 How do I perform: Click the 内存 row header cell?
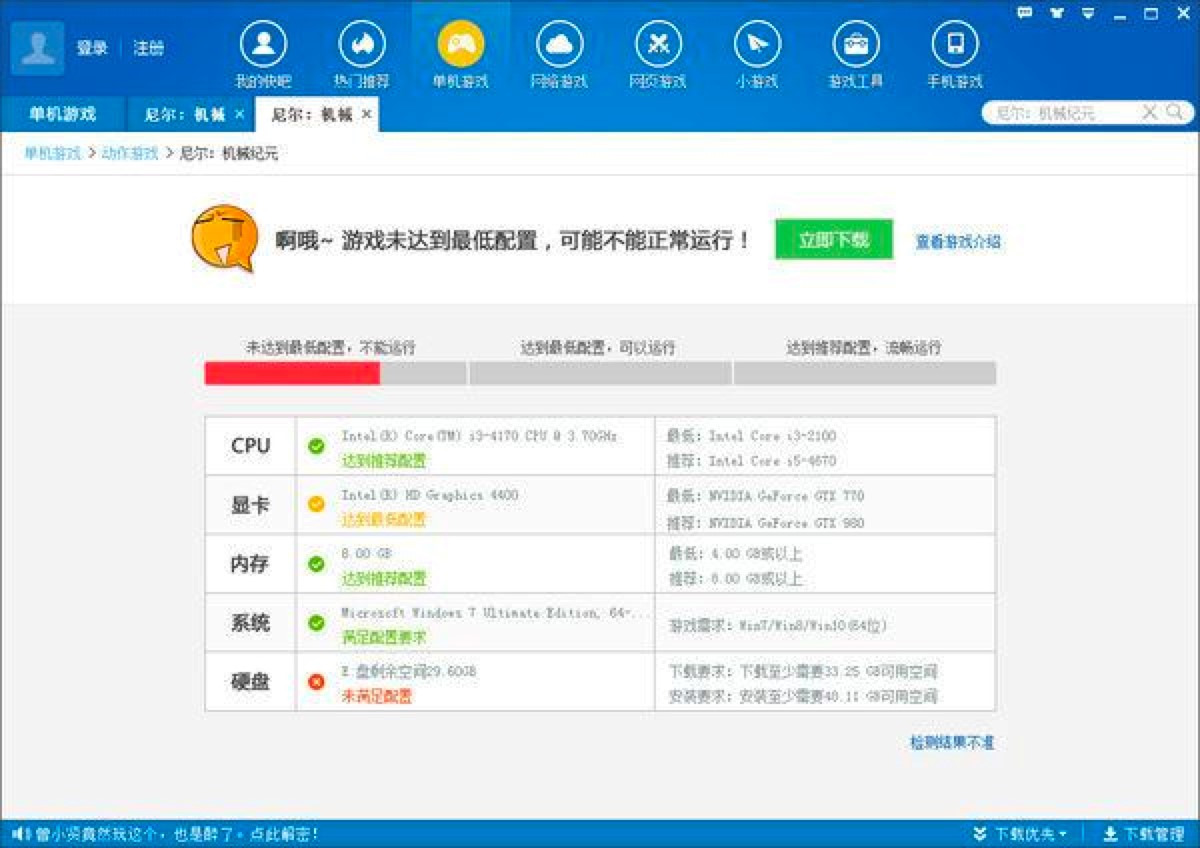click(250, 564)
